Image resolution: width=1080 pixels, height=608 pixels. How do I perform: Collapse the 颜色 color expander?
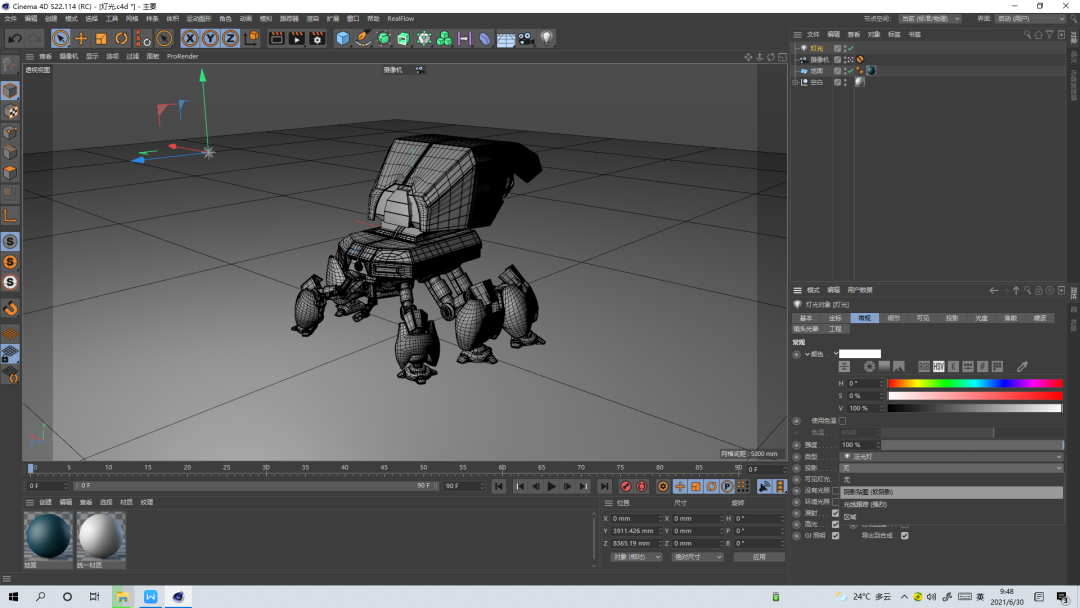coord(807,354)
